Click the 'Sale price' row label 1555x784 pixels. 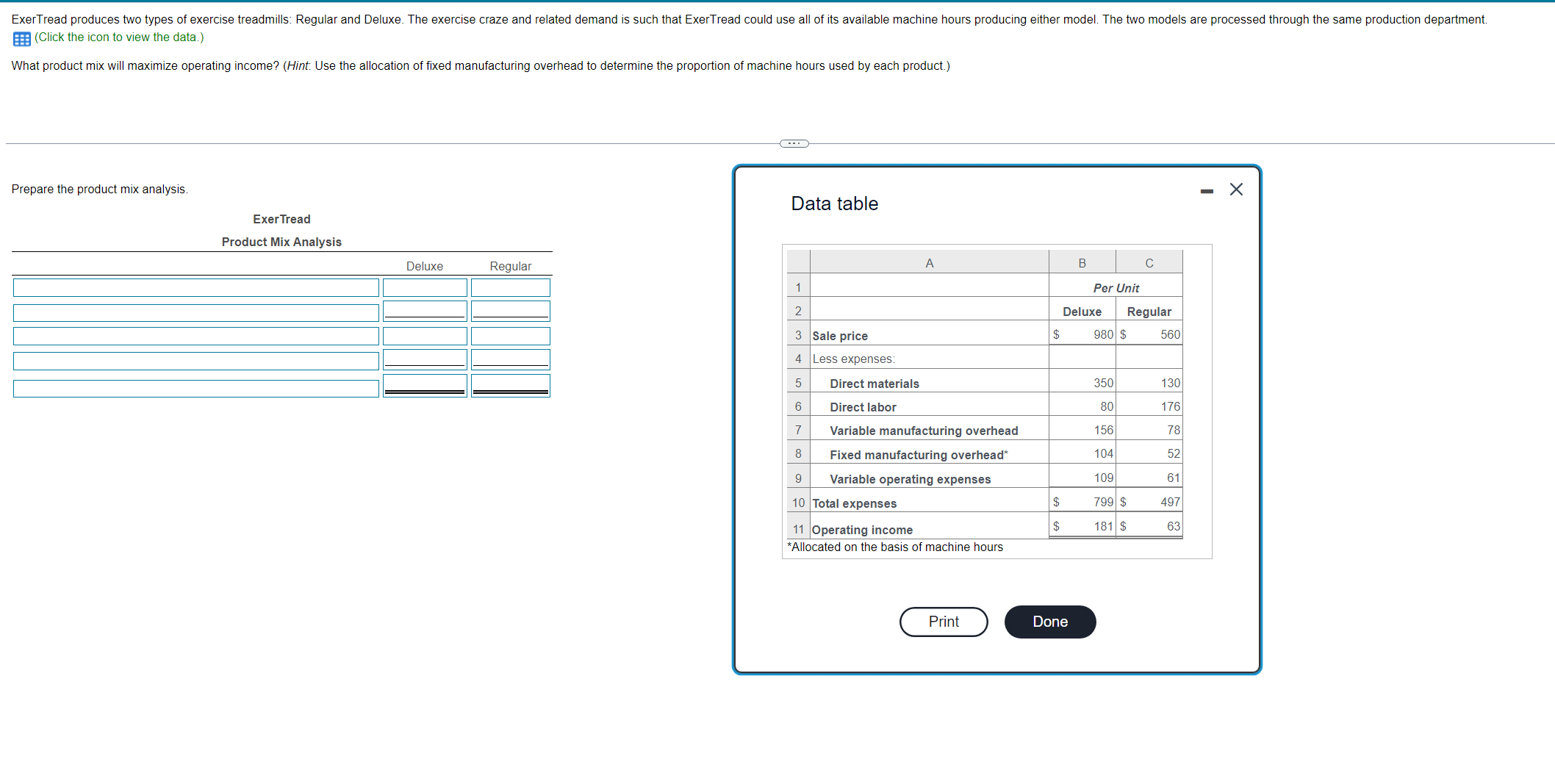tap(840, 336)
